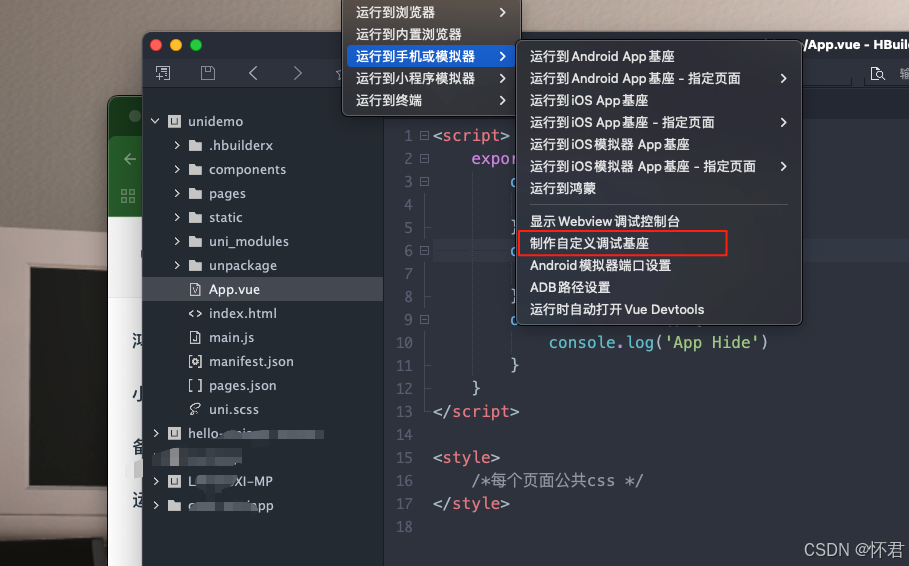Open pages.json in the project tree
Screen dimensions: 909x566
263,385
